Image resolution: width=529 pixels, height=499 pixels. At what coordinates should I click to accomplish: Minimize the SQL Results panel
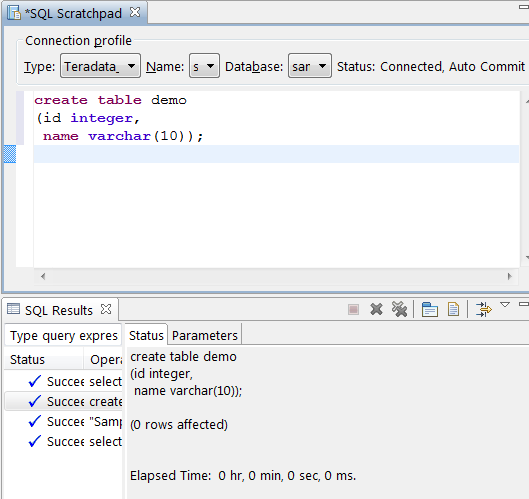point(524,305)
